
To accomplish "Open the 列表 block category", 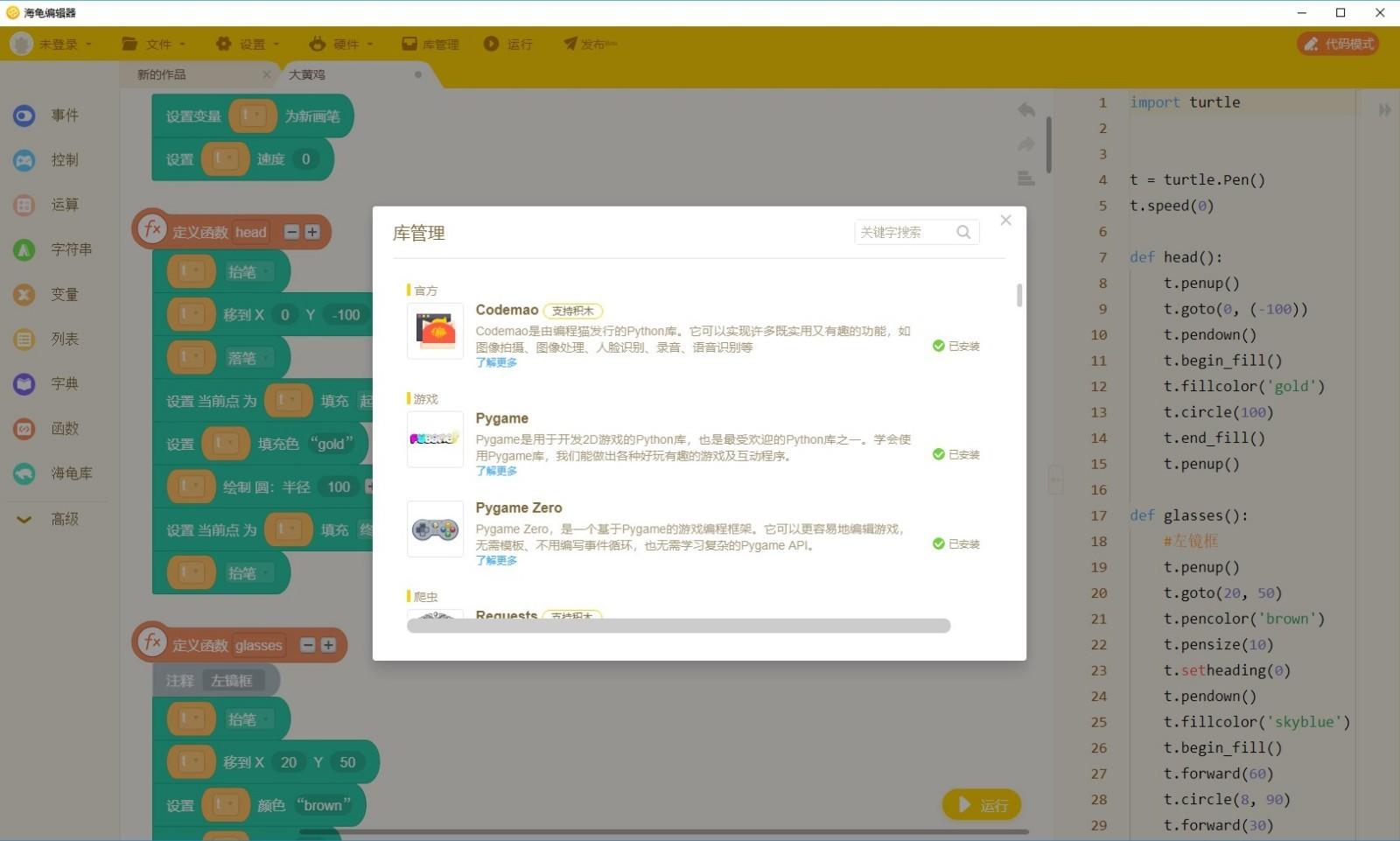I will click(47, 339).
